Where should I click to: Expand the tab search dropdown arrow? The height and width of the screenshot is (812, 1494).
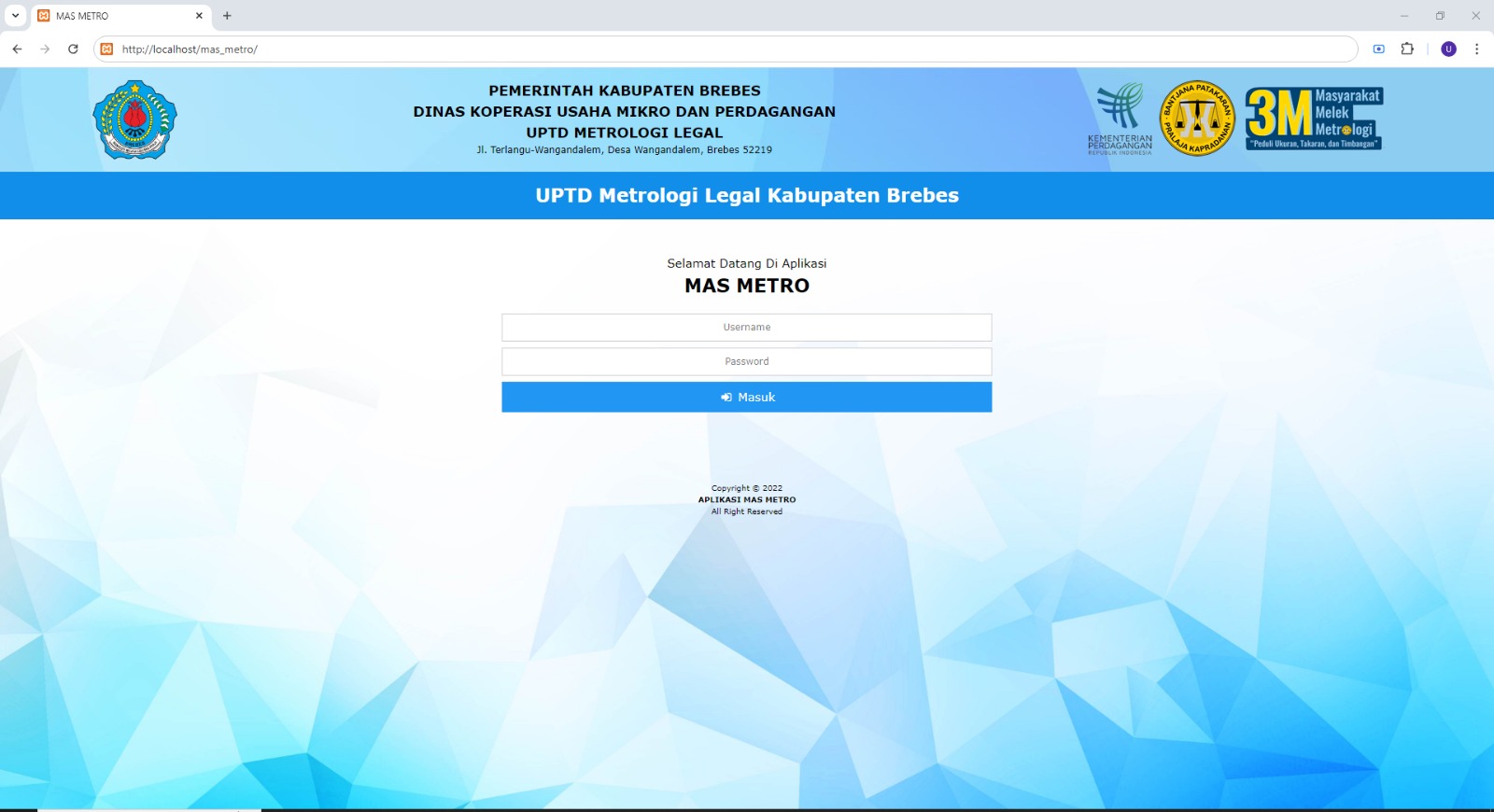pyautogui.click(x=15, y=16)
